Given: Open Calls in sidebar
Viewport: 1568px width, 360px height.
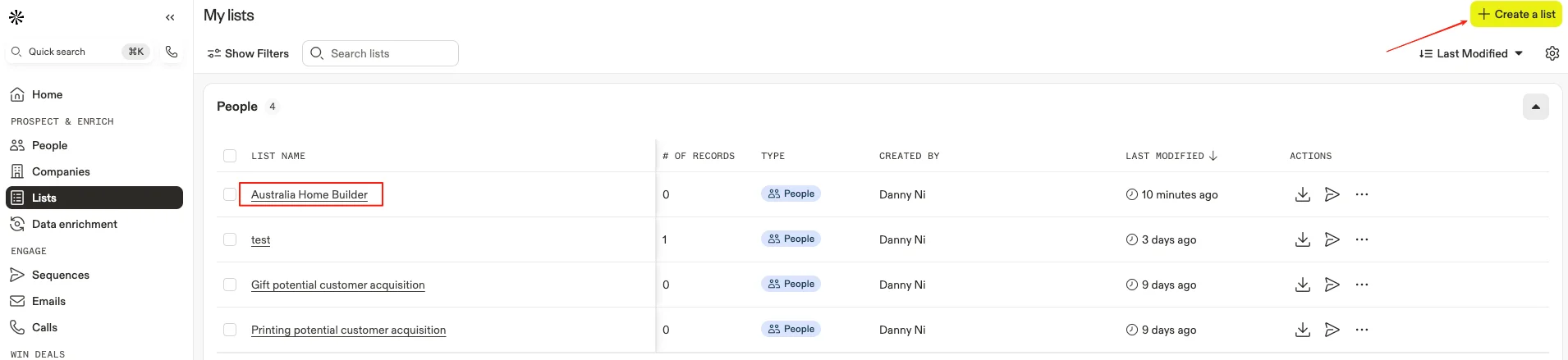Looking at the screenshot, I should tap(94, 327).
